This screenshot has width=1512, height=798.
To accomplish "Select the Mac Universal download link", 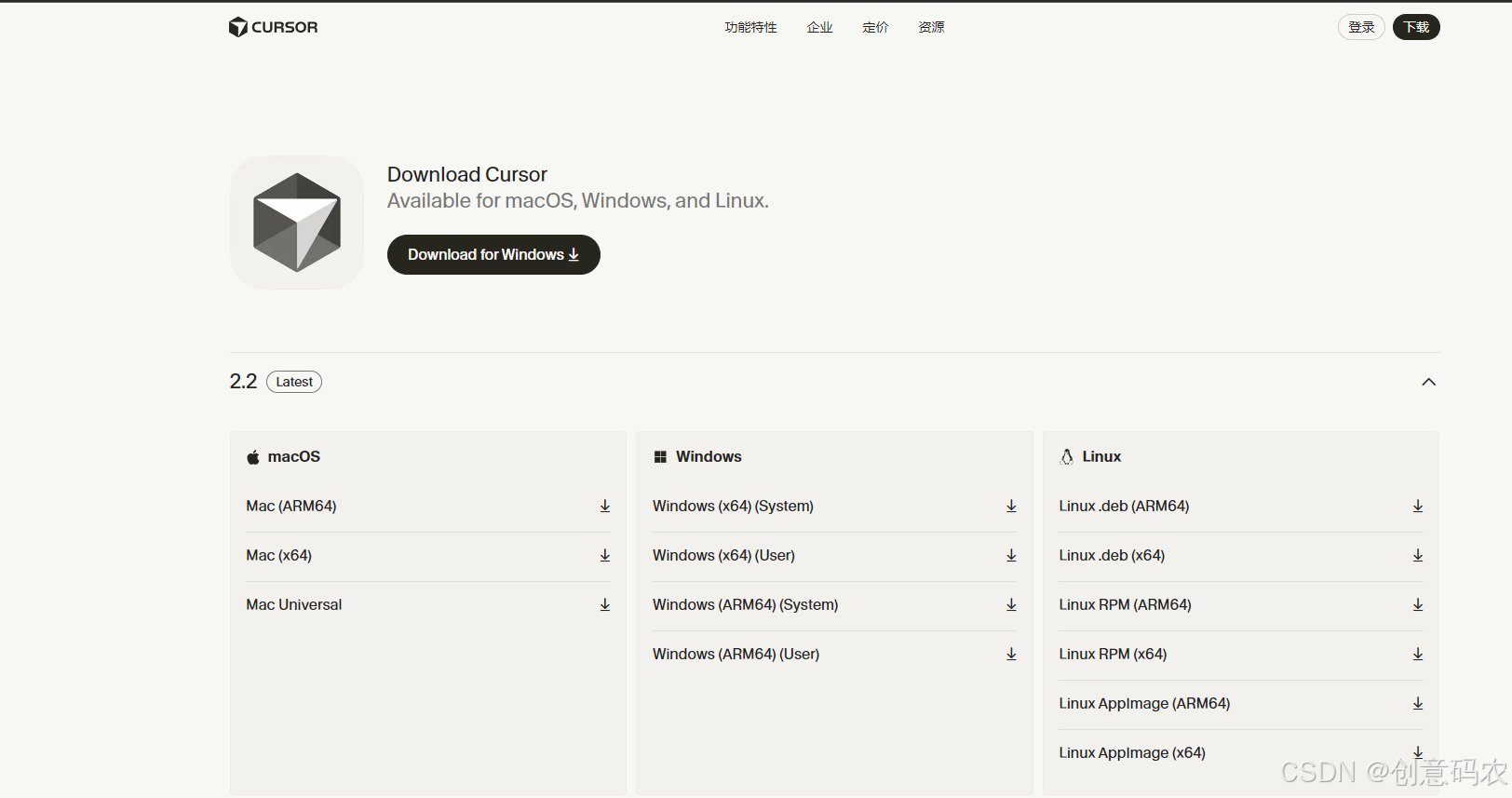I will coord(294,604).
